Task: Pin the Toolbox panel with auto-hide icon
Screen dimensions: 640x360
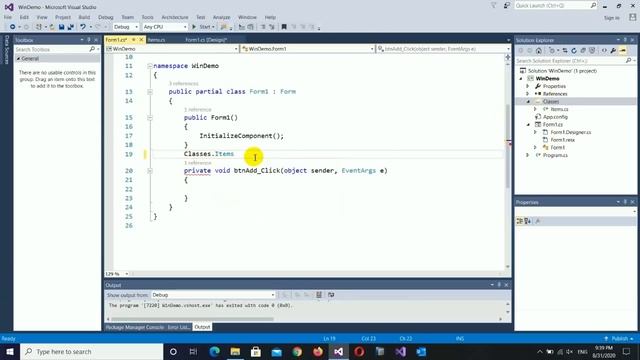Action: [x=89, y=40]
